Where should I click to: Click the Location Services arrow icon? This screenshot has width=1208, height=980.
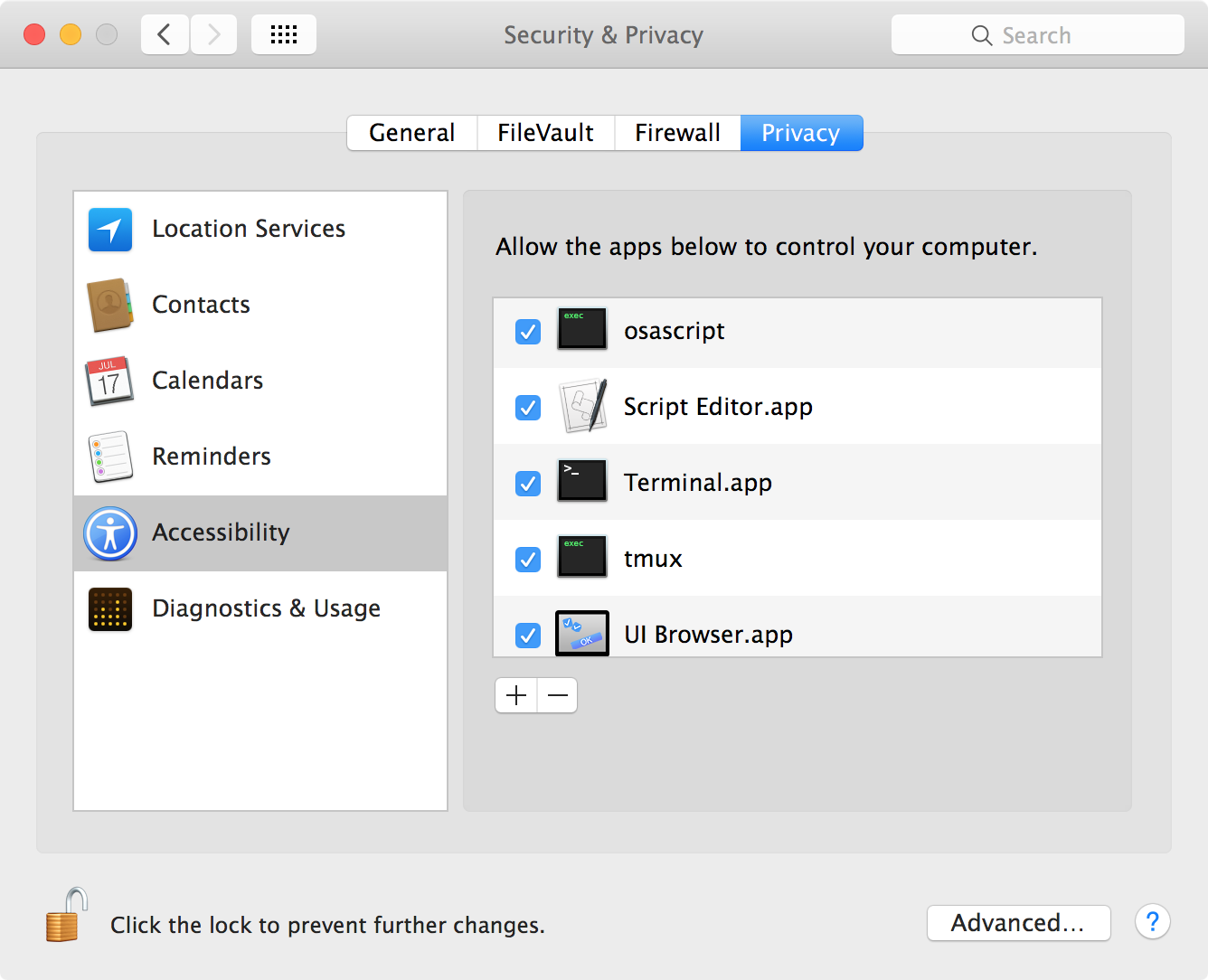pyautogui.click(x=110, y=230)
